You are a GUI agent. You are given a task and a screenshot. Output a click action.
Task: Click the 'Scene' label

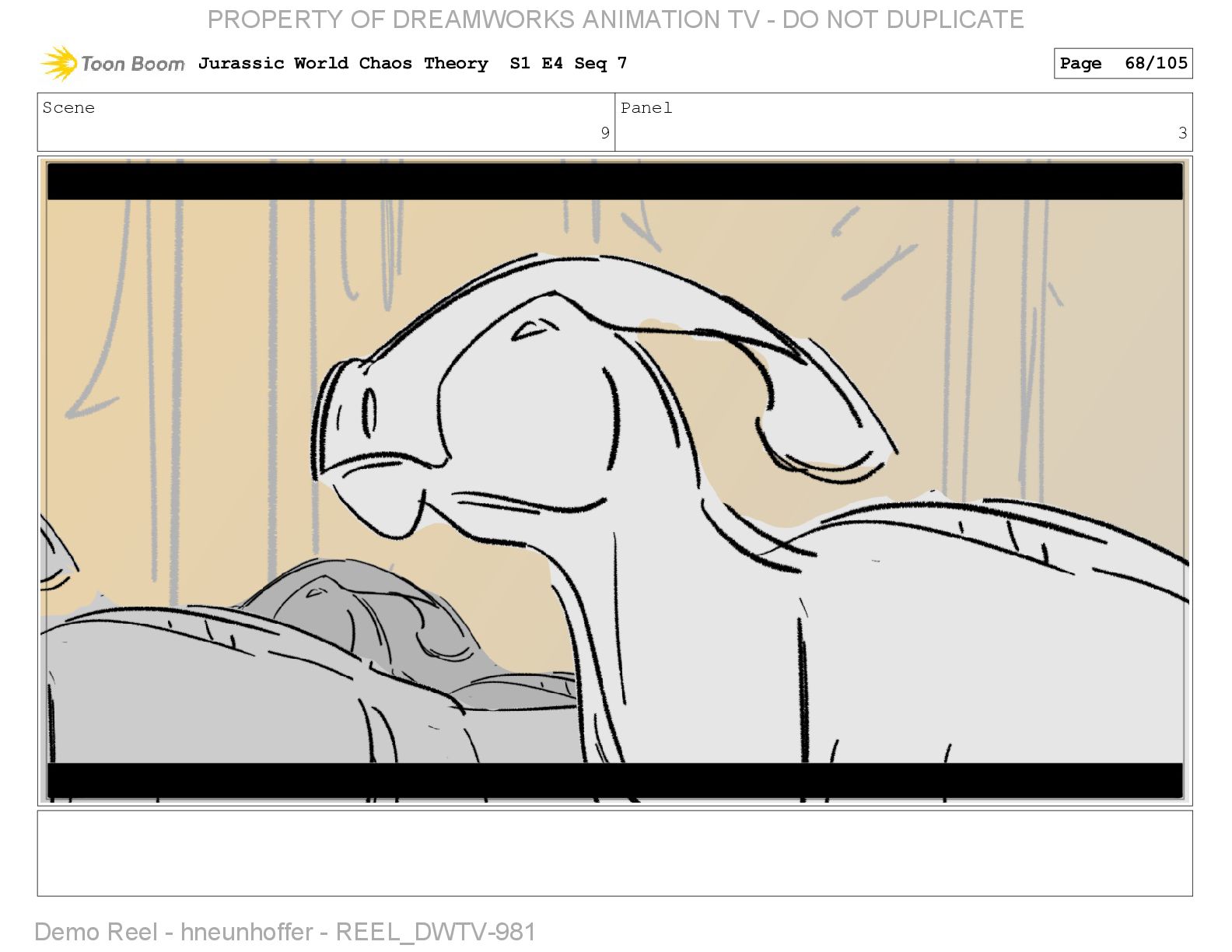[68, 107]
